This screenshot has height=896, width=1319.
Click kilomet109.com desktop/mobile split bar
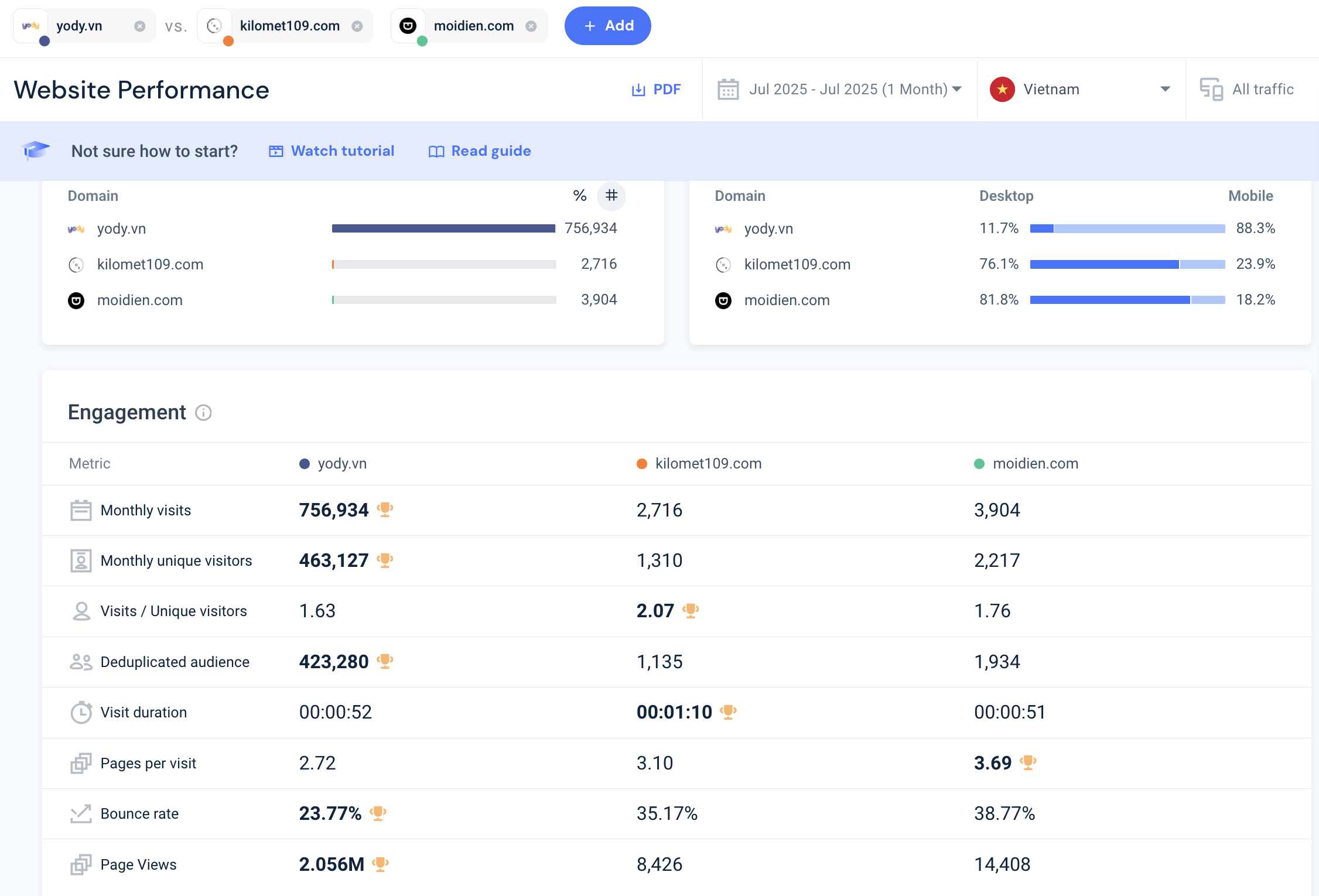(x=1127, y=264)
